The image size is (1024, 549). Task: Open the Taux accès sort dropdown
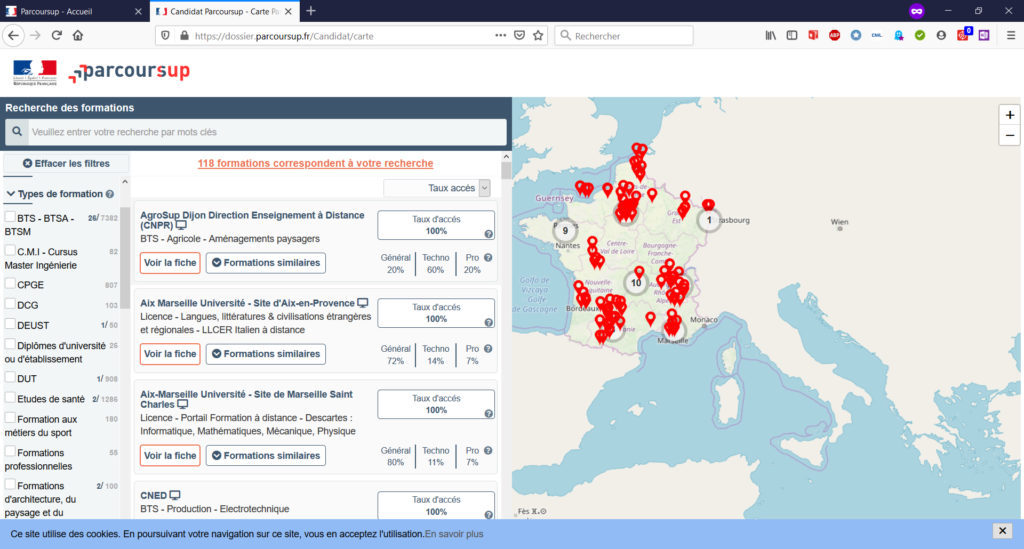point(436,188)
